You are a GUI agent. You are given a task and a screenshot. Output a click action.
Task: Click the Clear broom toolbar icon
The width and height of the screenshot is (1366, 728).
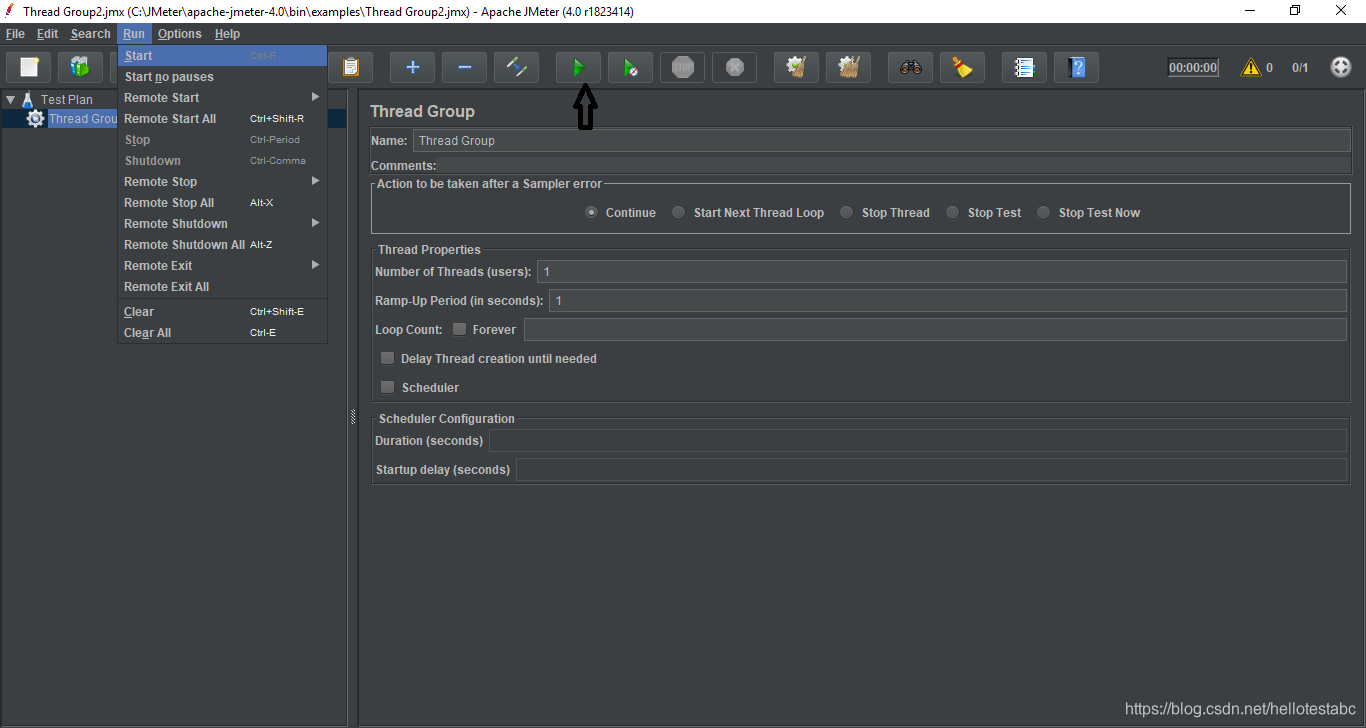796,68
